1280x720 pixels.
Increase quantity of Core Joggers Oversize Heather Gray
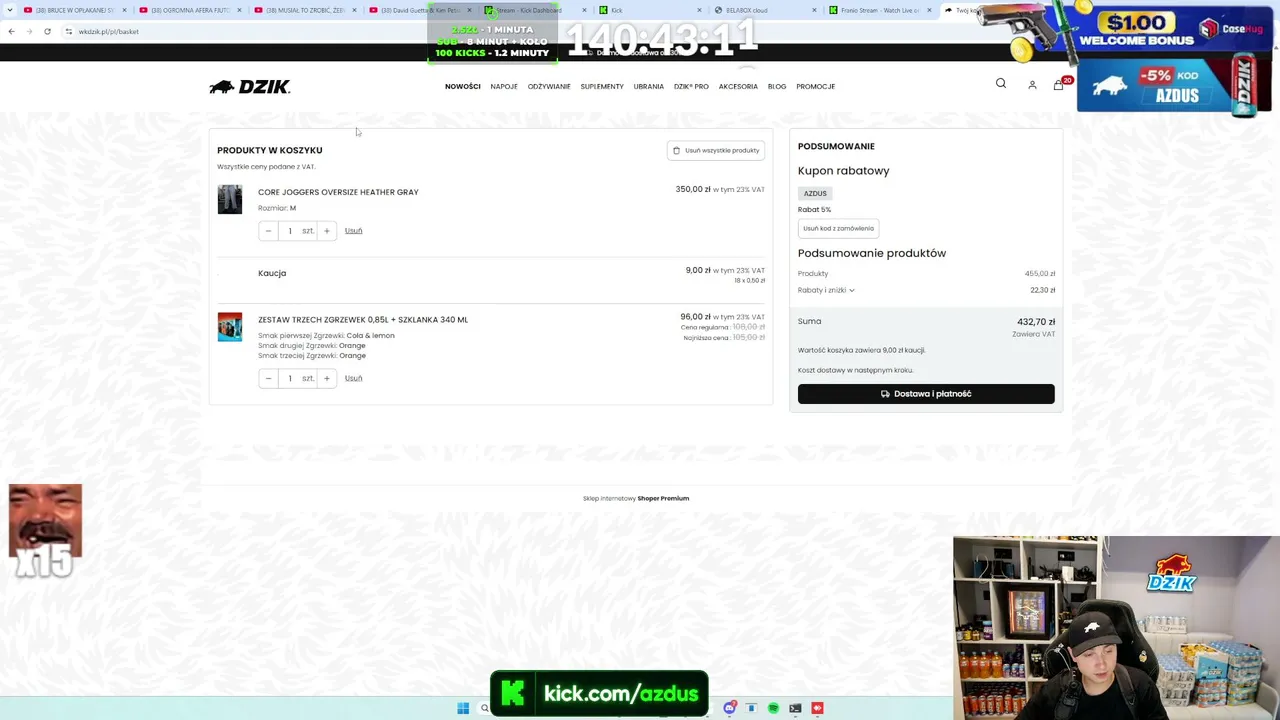tap(326, 231)
